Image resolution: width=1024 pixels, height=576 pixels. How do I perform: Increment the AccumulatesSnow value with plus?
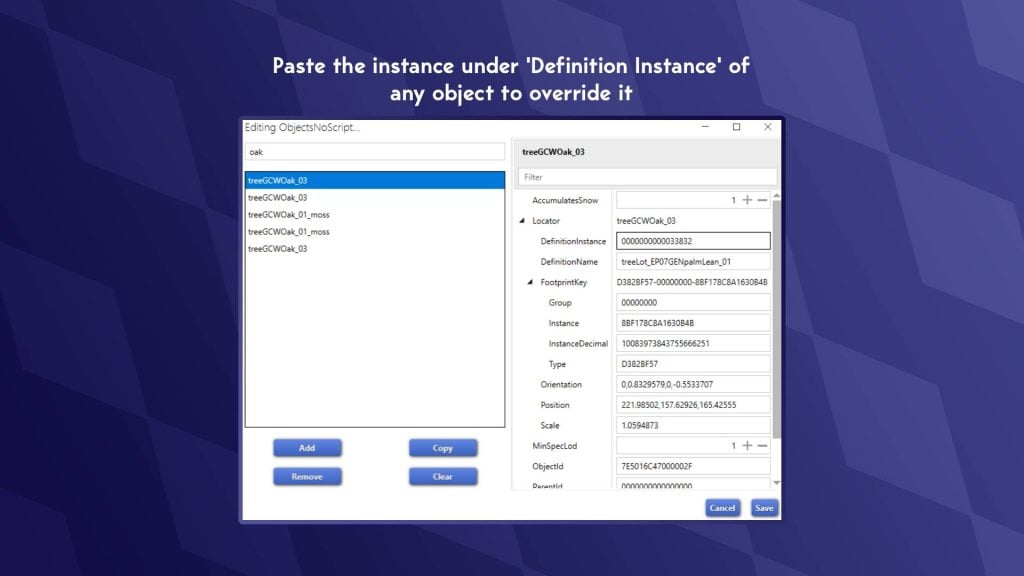747,200
